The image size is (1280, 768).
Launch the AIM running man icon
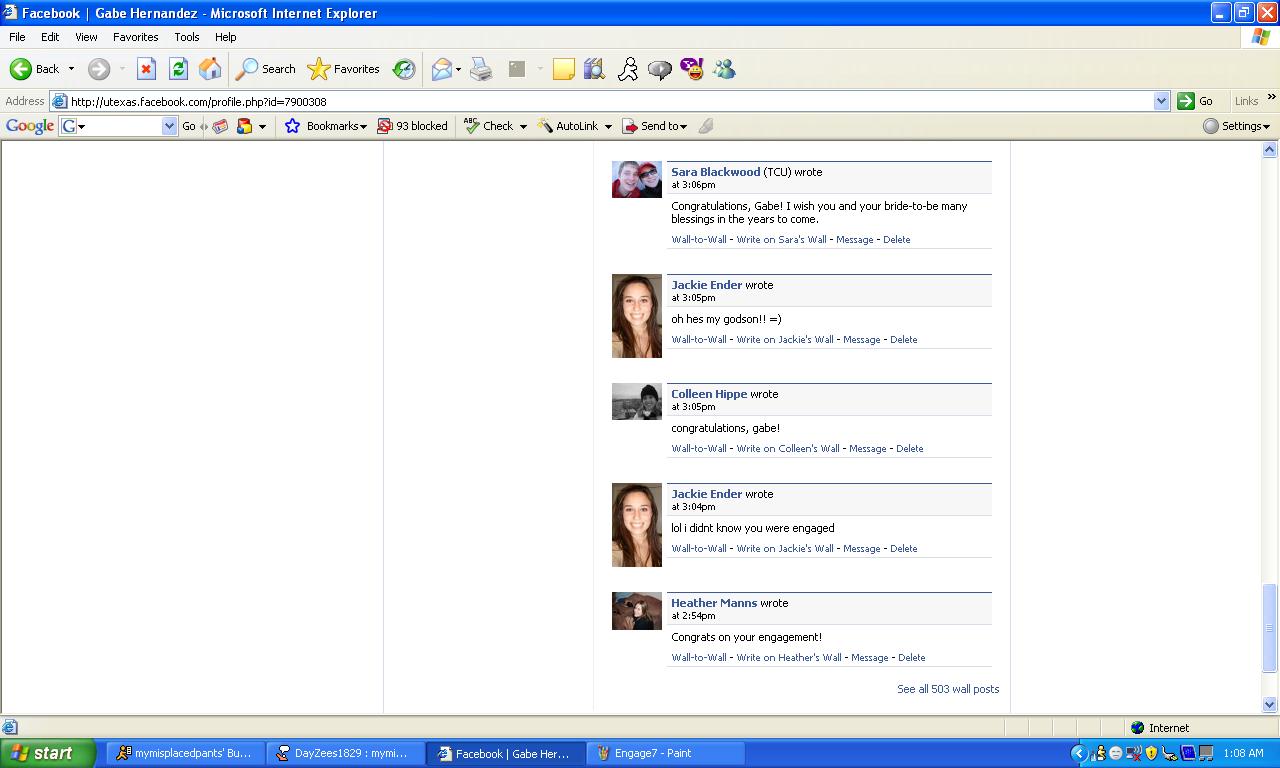(x=628, y=69)
